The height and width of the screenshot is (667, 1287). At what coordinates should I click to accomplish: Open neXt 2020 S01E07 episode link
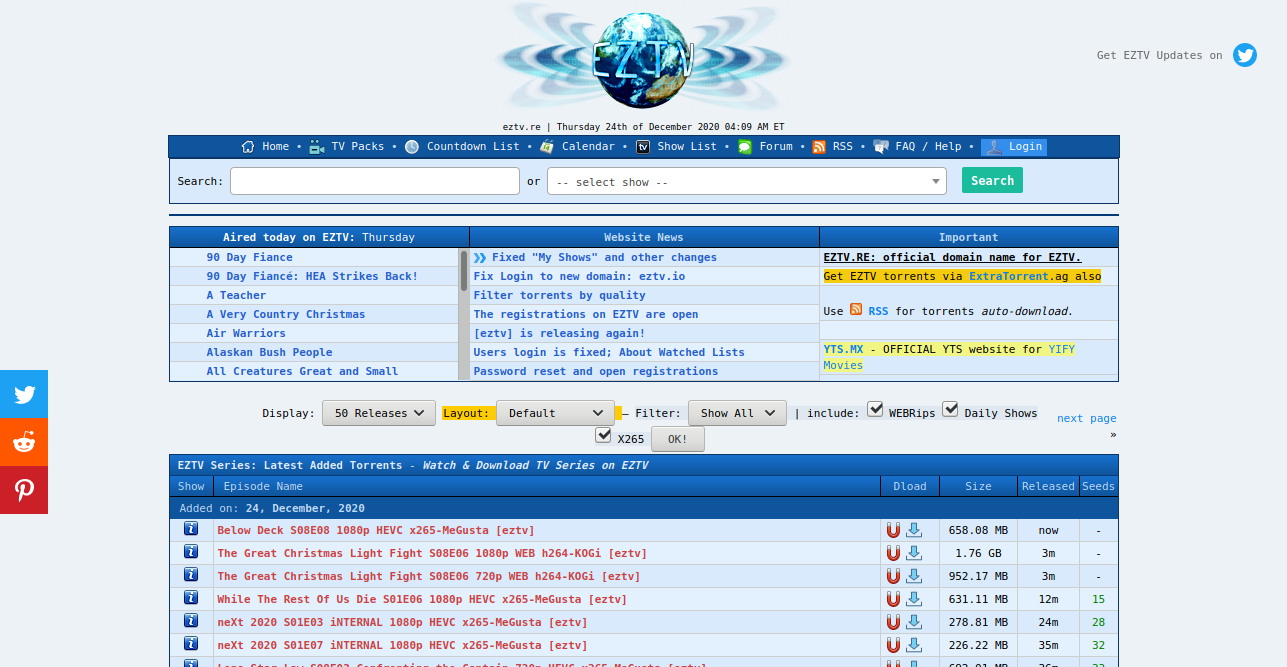tap(402, 645)
